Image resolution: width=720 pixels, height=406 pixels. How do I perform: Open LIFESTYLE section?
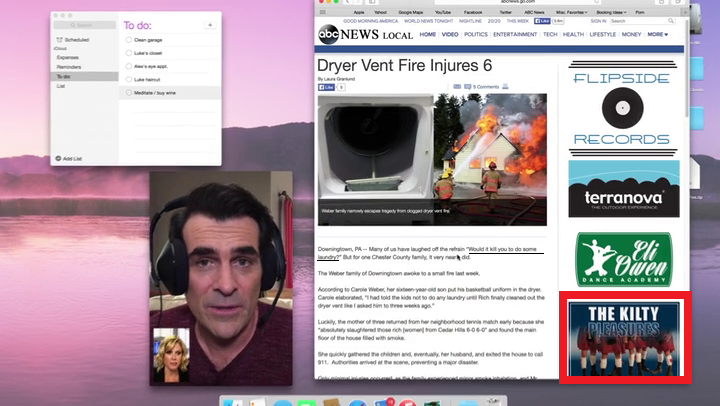[602, 34]
